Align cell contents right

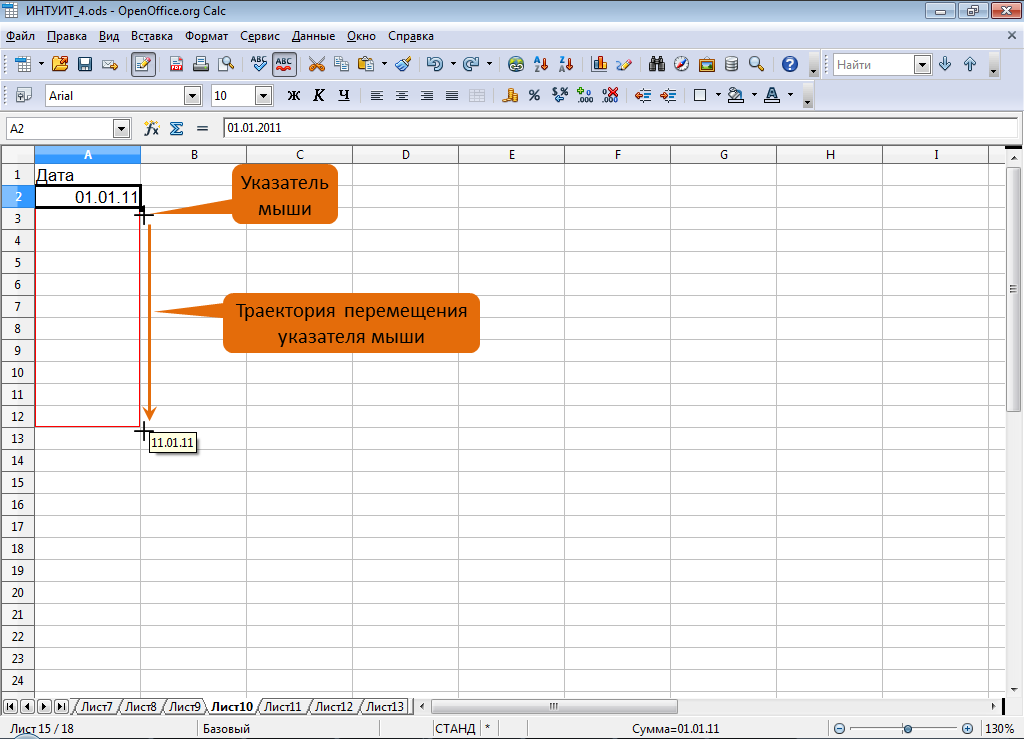pos(426,95)
